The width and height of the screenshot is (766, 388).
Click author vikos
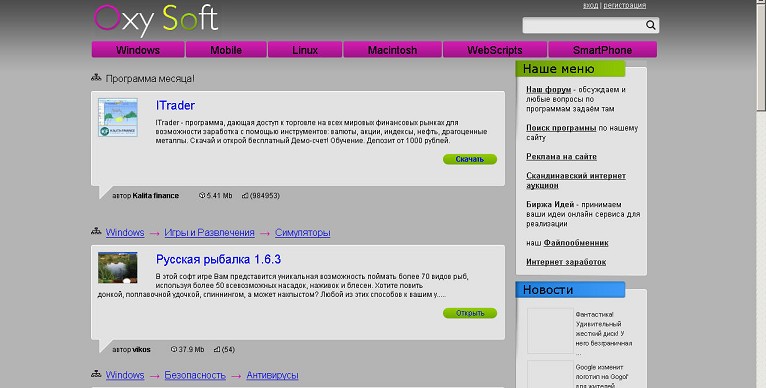pos(141,349)
